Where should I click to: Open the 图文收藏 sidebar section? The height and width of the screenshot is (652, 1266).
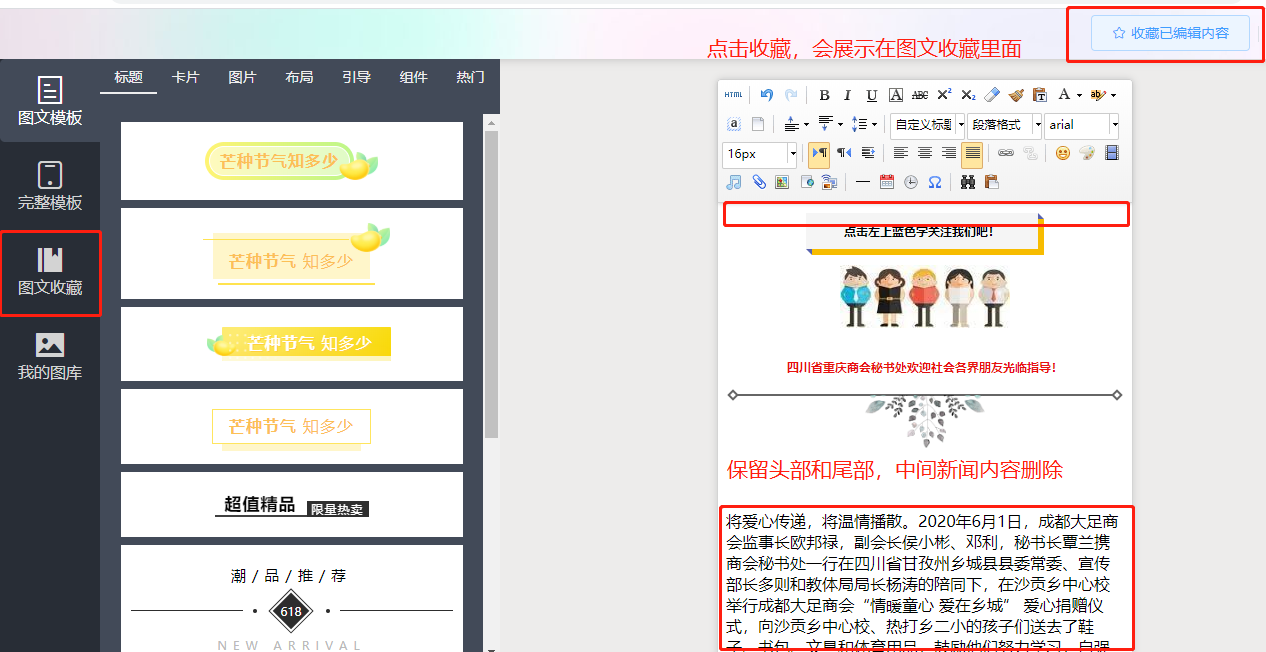click(x=50, y=273)
